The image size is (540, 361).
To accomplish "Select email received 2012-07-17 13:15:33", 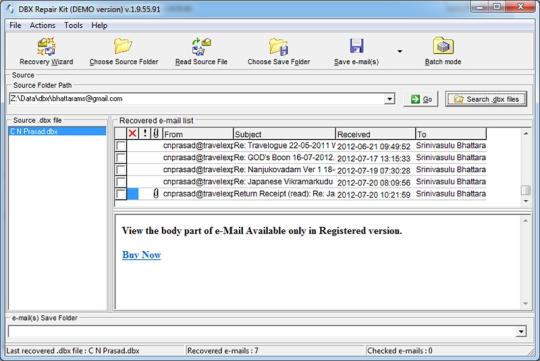I will [x=374, y=158].
